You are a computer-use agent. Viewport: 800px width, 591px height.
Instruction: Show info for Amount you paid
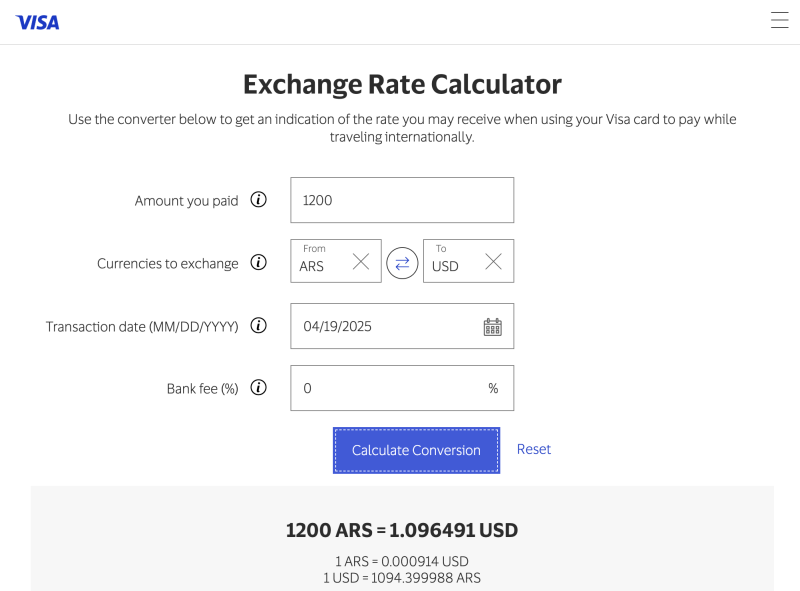258,200
